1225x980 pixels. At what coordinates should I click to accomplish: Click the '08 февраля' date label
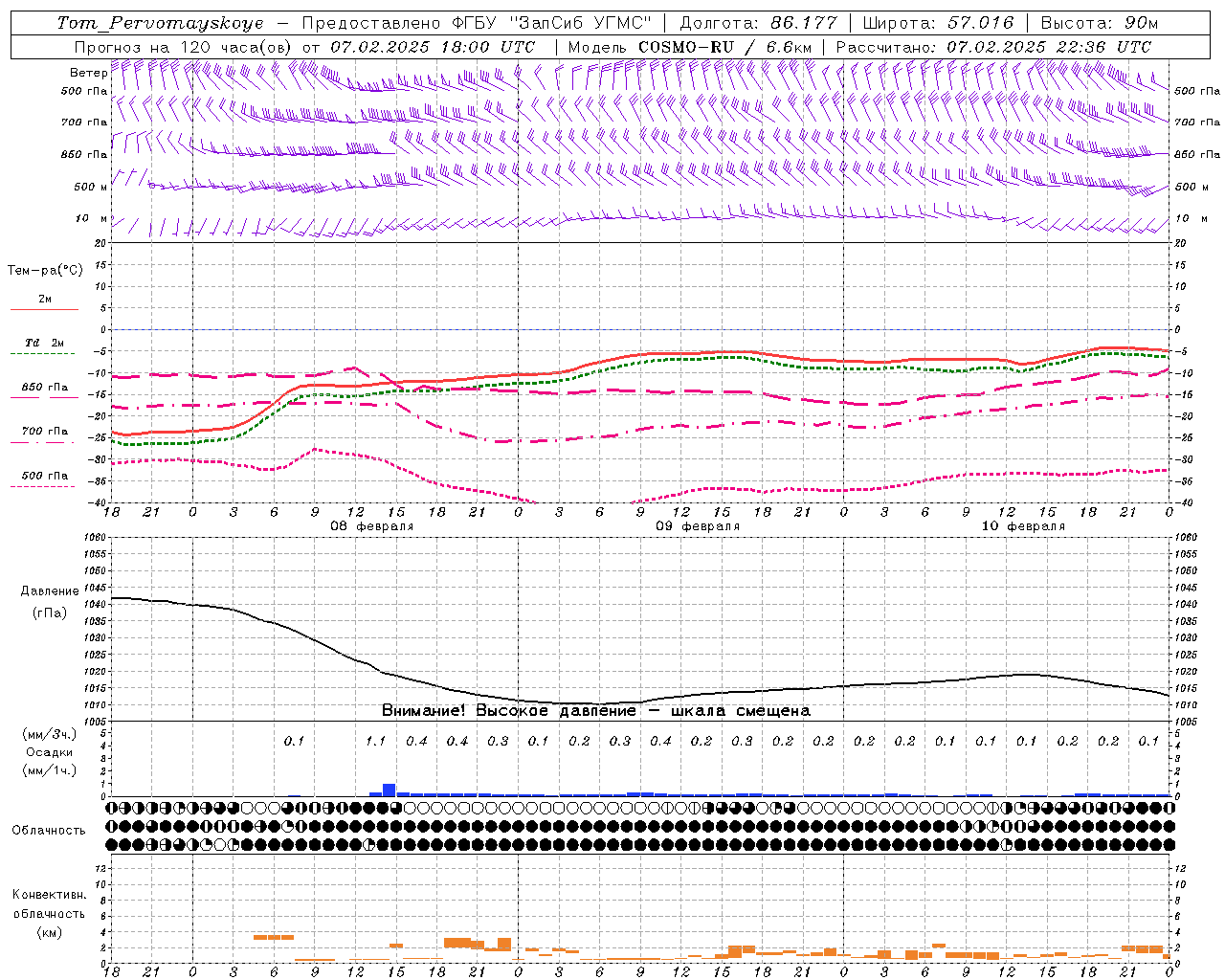coord(372,526)
